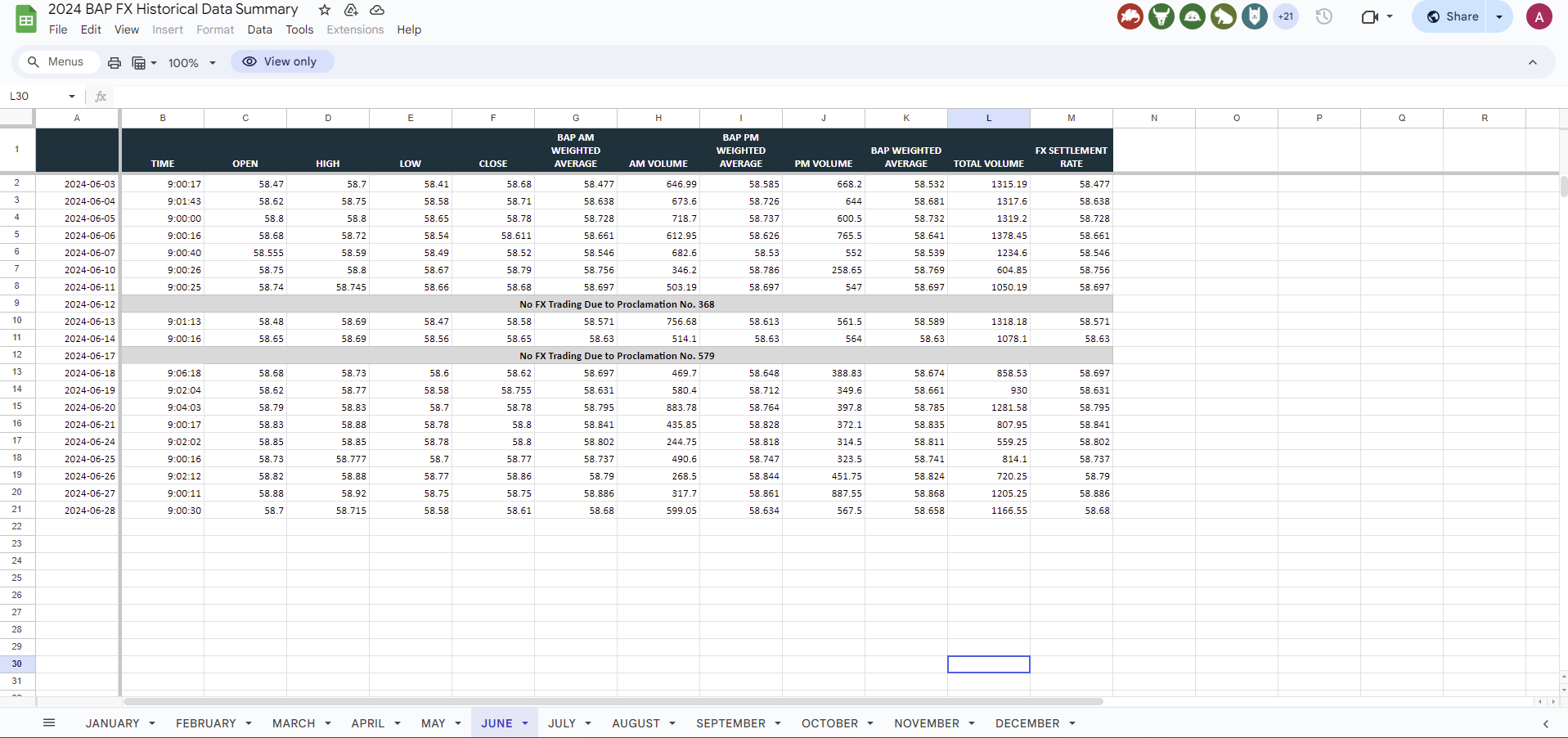The width and height of the screenshot is (1568, 738).
Task: Open the Meet call options dropdown arrow
Action: point(1390,16)
